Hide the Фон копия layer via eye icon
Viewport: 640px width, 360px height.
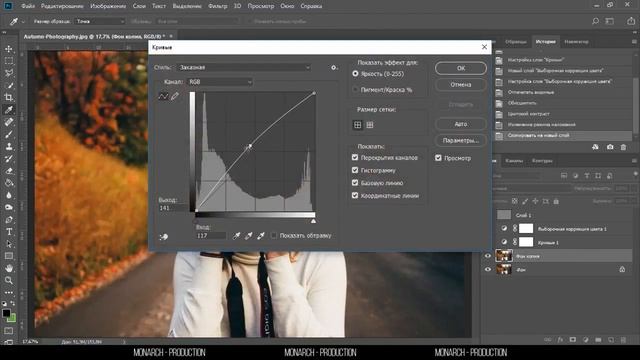pos(488,256)
